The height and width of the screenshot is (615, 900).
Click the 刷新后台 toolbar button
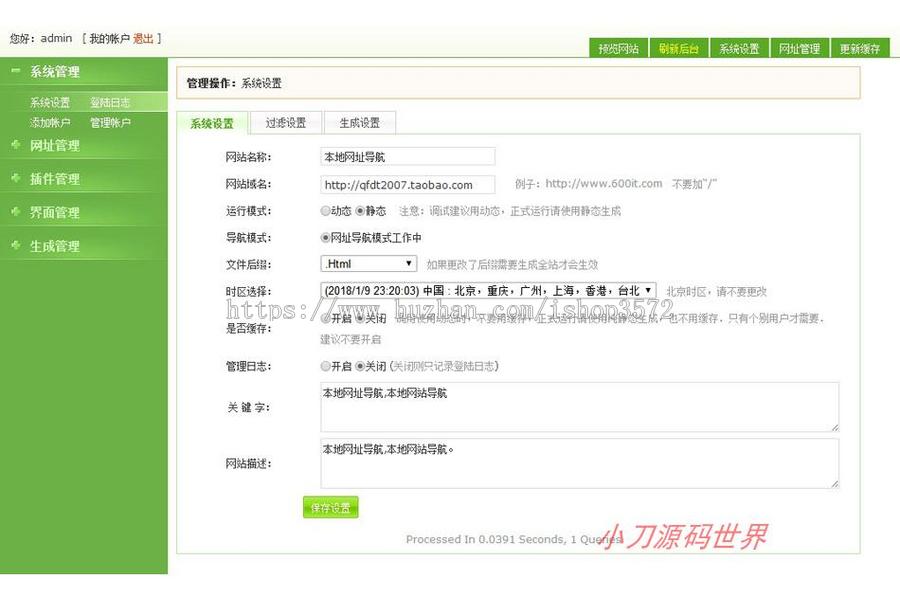(676, 48)
